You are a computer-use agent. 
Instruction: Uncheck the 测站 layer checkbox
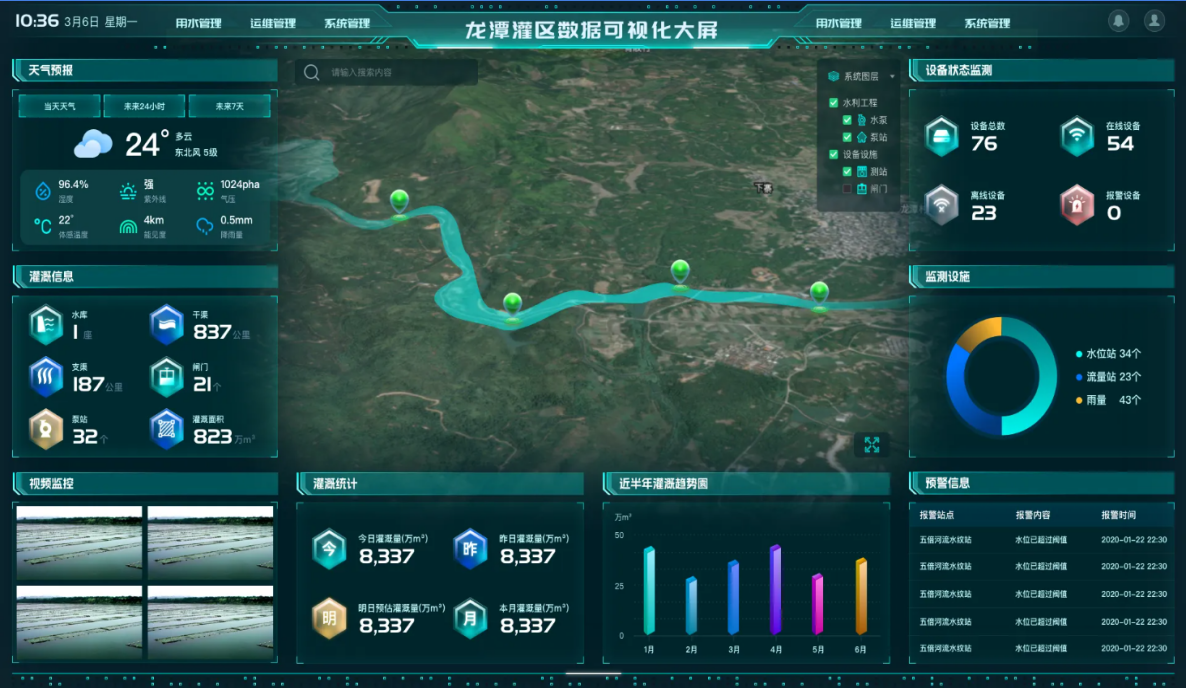coord(847,172)
